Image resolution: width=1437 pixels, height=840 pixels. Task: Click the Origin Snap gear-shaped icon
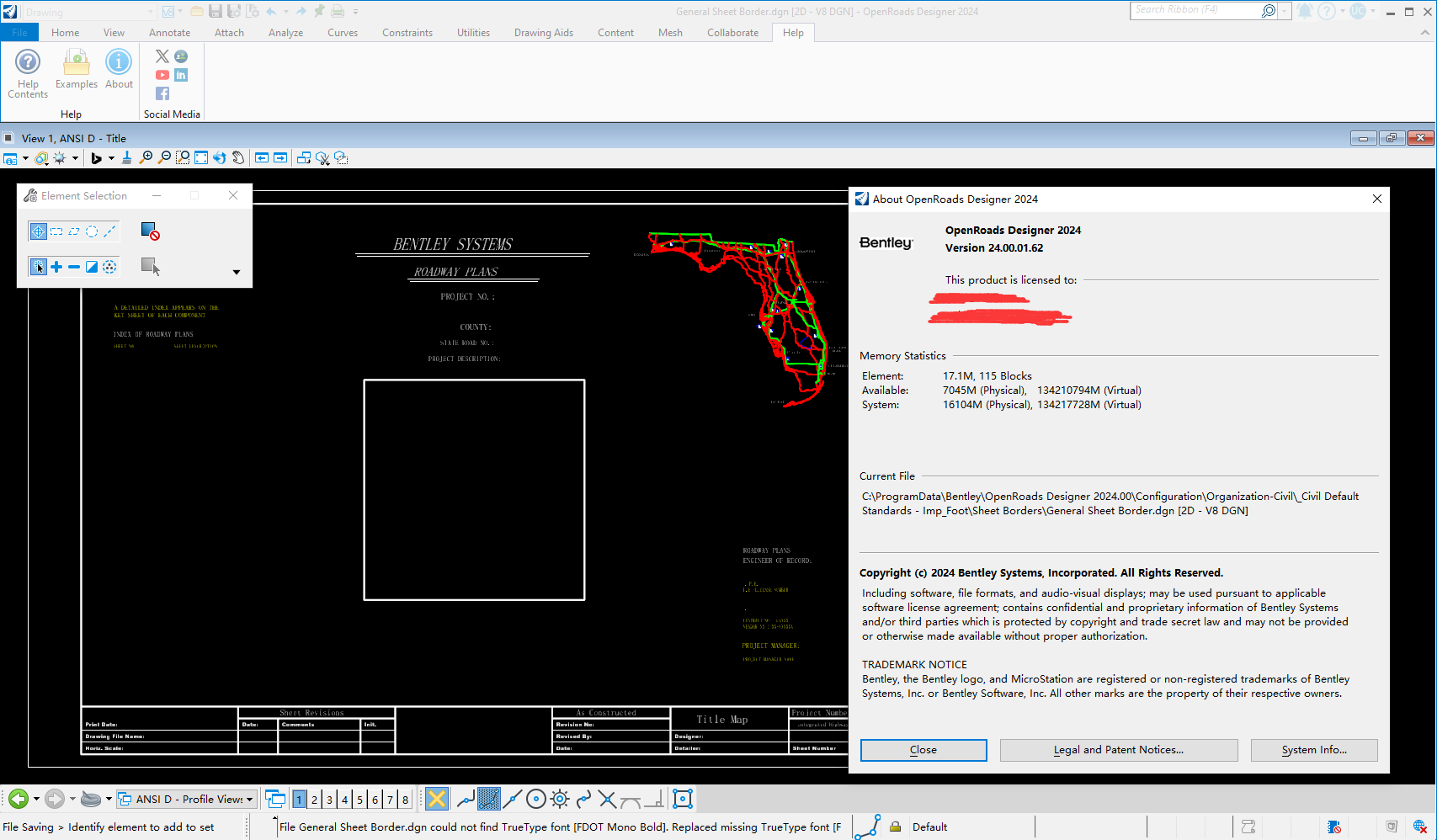560,799
